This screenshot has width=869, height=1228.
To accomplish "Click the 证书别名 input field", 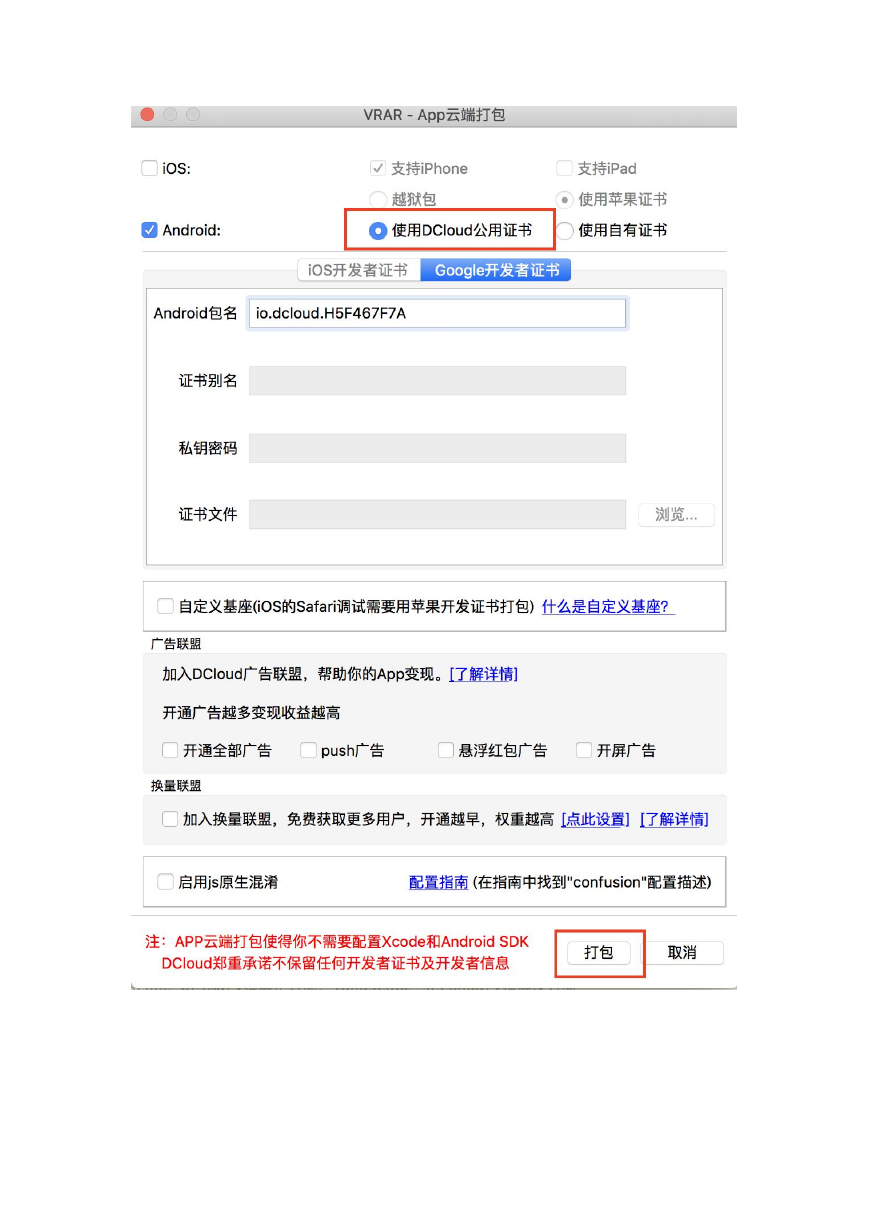I will pyautogui.click(x=437, y=381).
